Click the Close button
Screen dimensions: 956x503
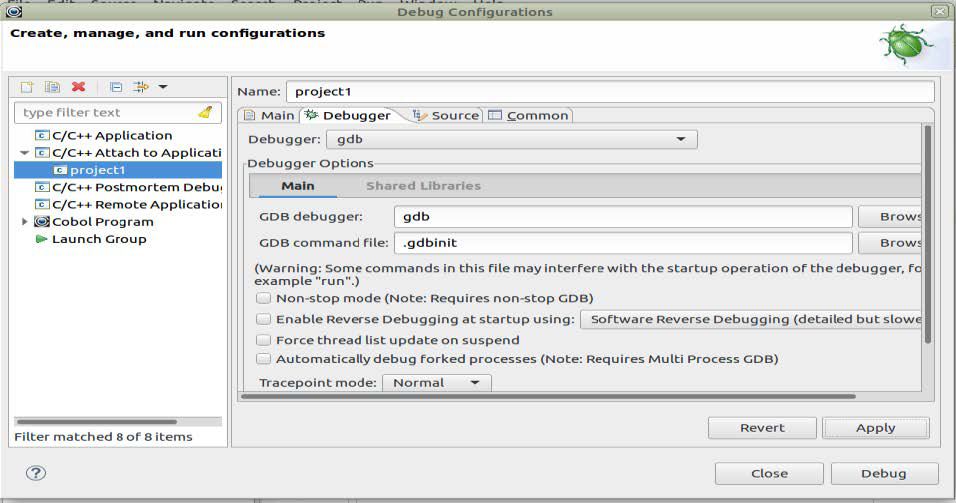769,474
